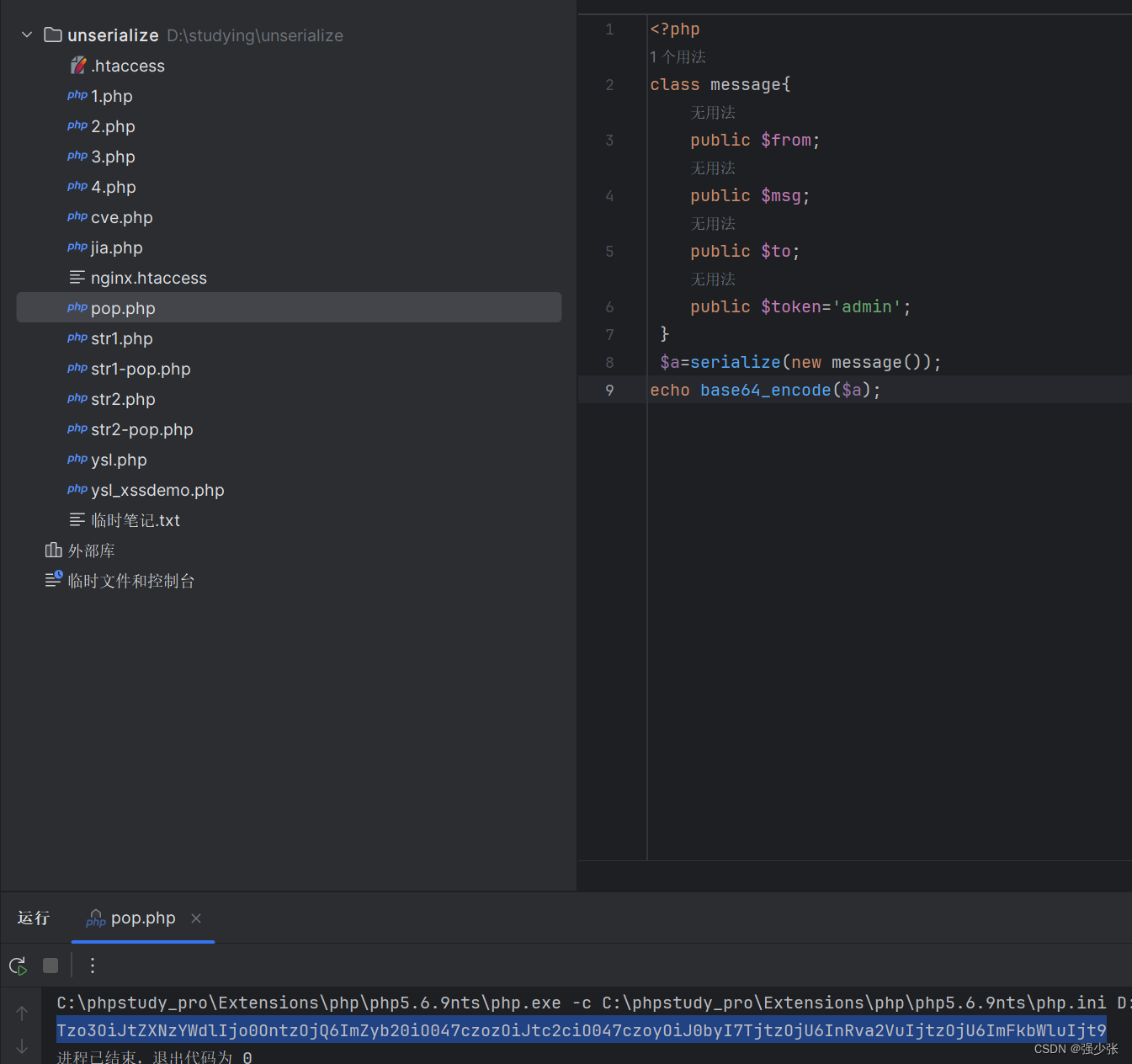Select 临时文件和控制台 scratches node

point(131,581)
